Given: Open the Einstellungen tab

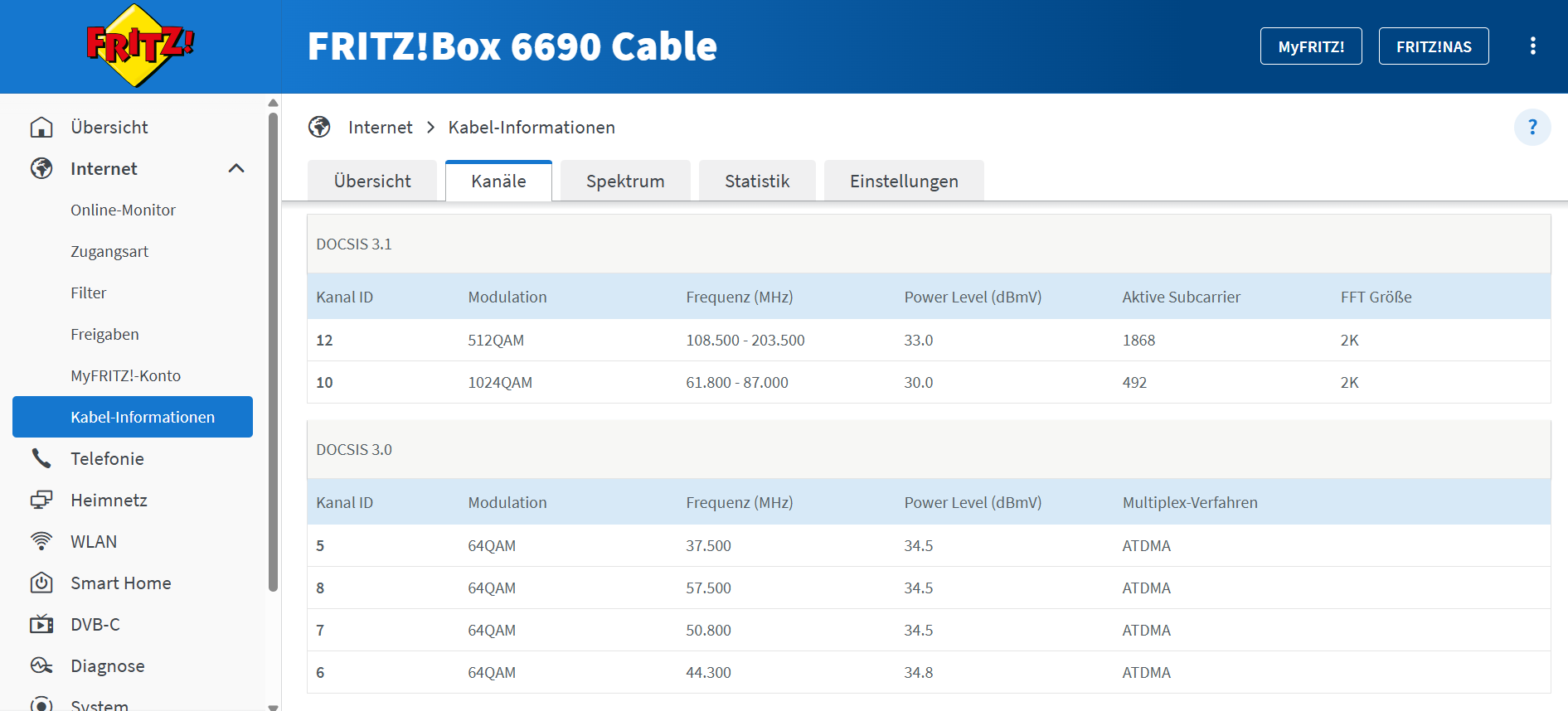Looking at the screenshot, I should coord(904,181).
